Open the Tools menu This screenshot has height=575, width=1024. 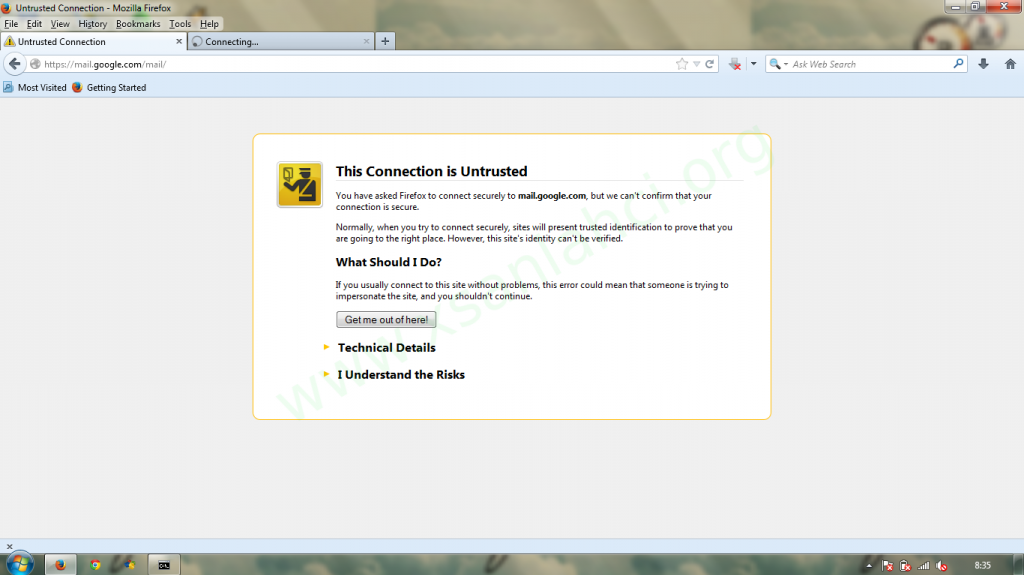[x=180, y=24]
